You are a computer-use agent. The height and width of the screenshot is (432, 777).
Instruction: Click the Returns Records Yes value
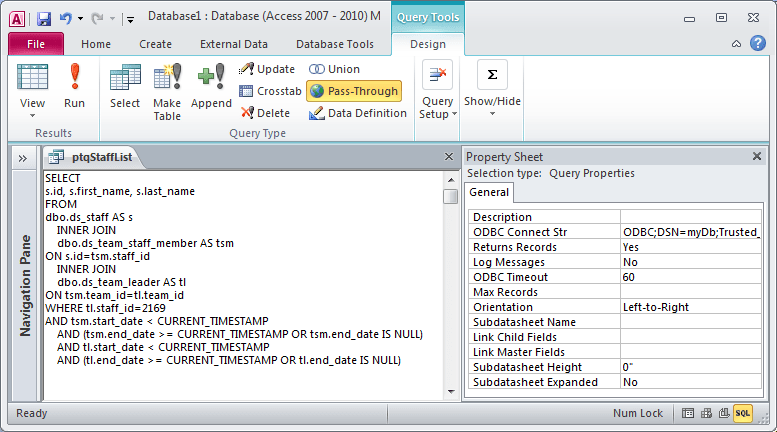[691, 247]
